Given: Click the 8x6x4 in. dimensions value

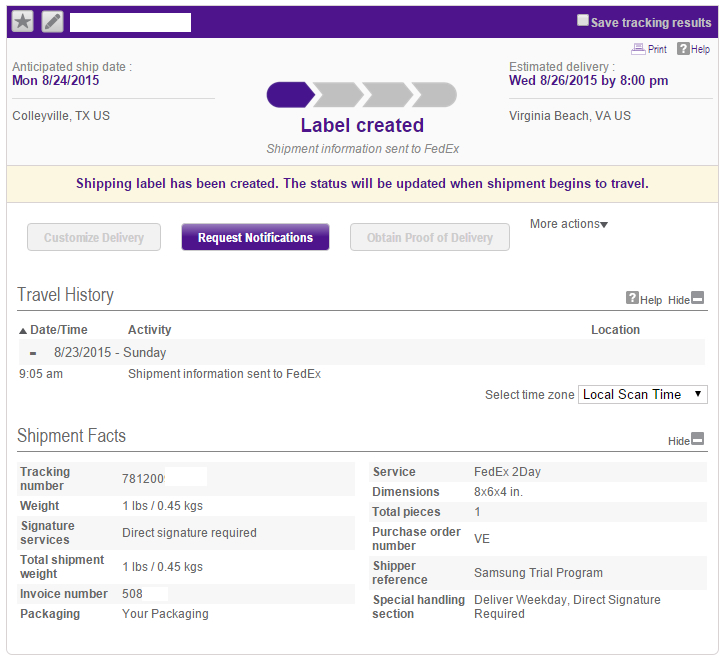Looking at the screenshot, I should 498,492.
